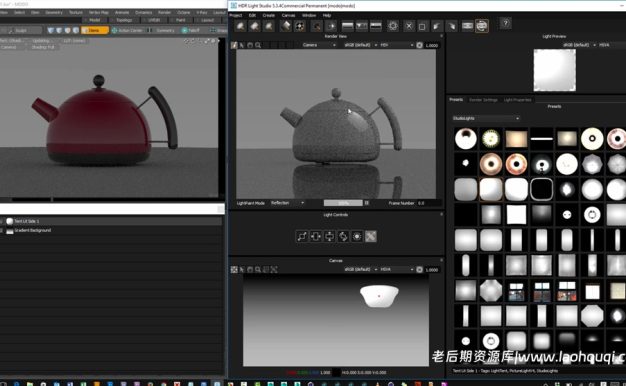Toggle Falloff in MODO toolbar

click(x=191, y=30)
